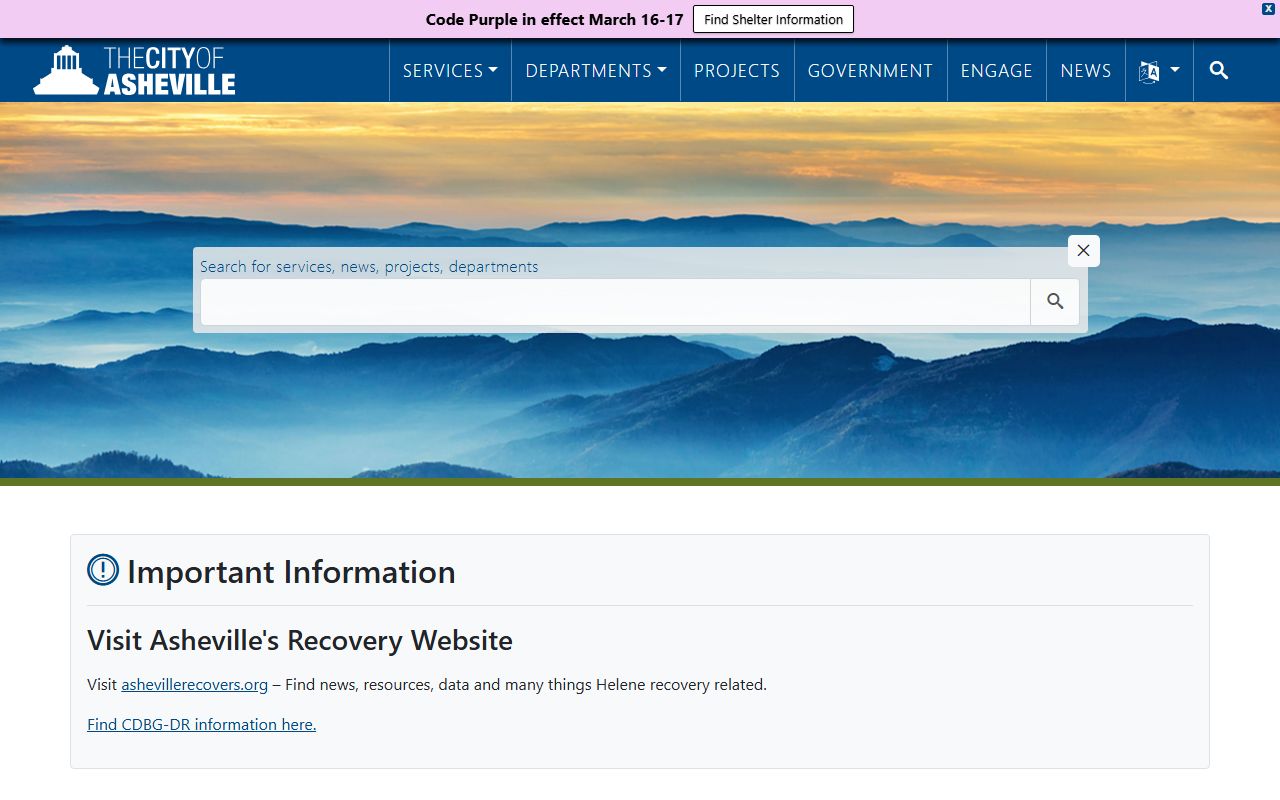Focus the site search input field
Viewport: 1280px width, 800px height.
click(x=615, y=302)
